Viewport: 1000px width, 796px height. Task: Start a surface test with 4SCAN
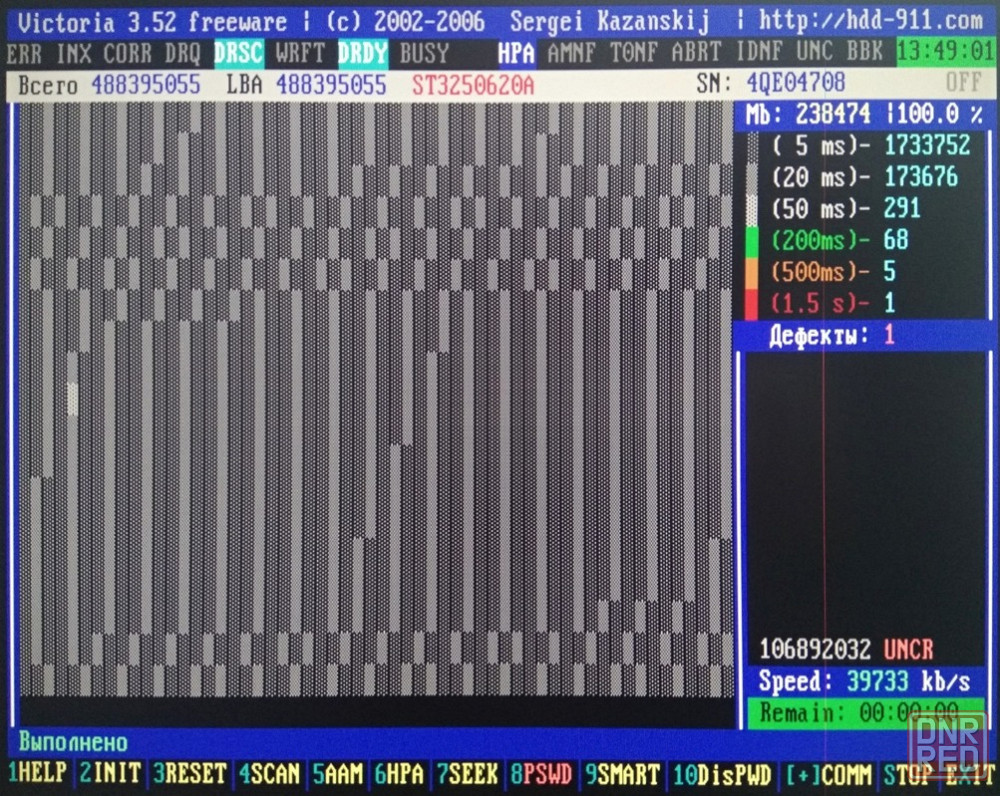click(269, 774)
